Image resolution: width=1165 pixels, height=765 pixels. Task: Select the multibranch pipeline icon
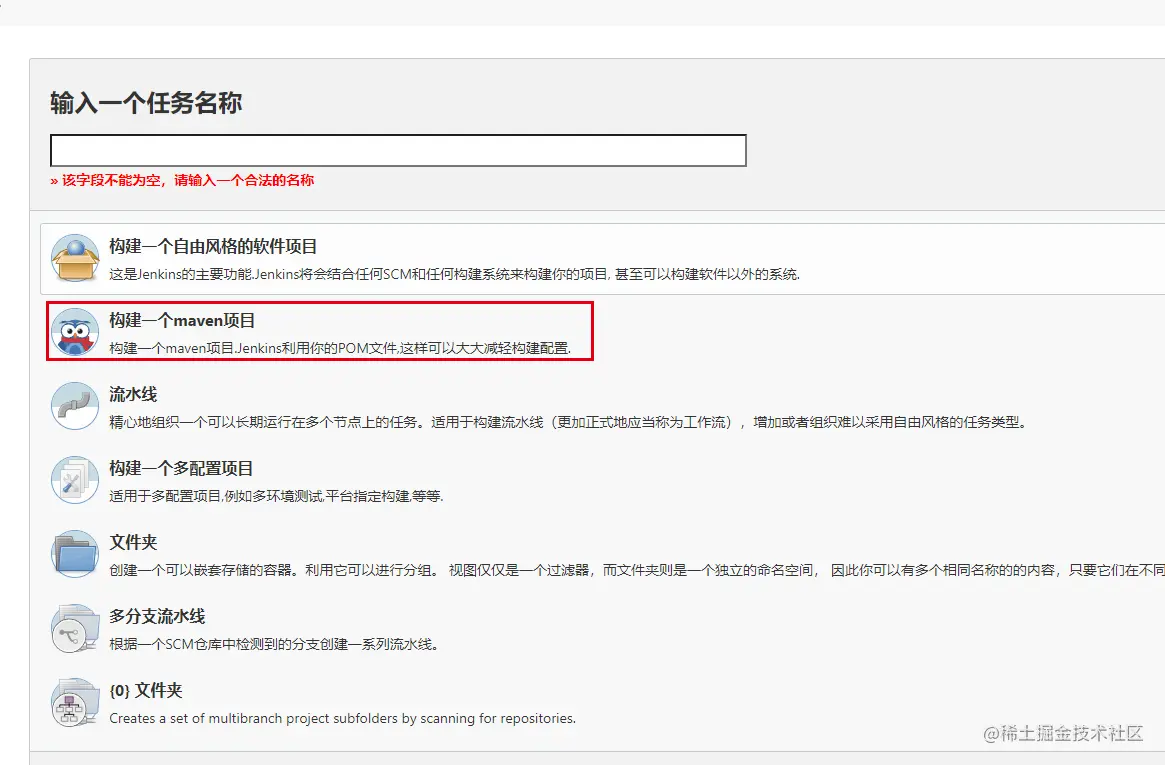pos(75,628)
